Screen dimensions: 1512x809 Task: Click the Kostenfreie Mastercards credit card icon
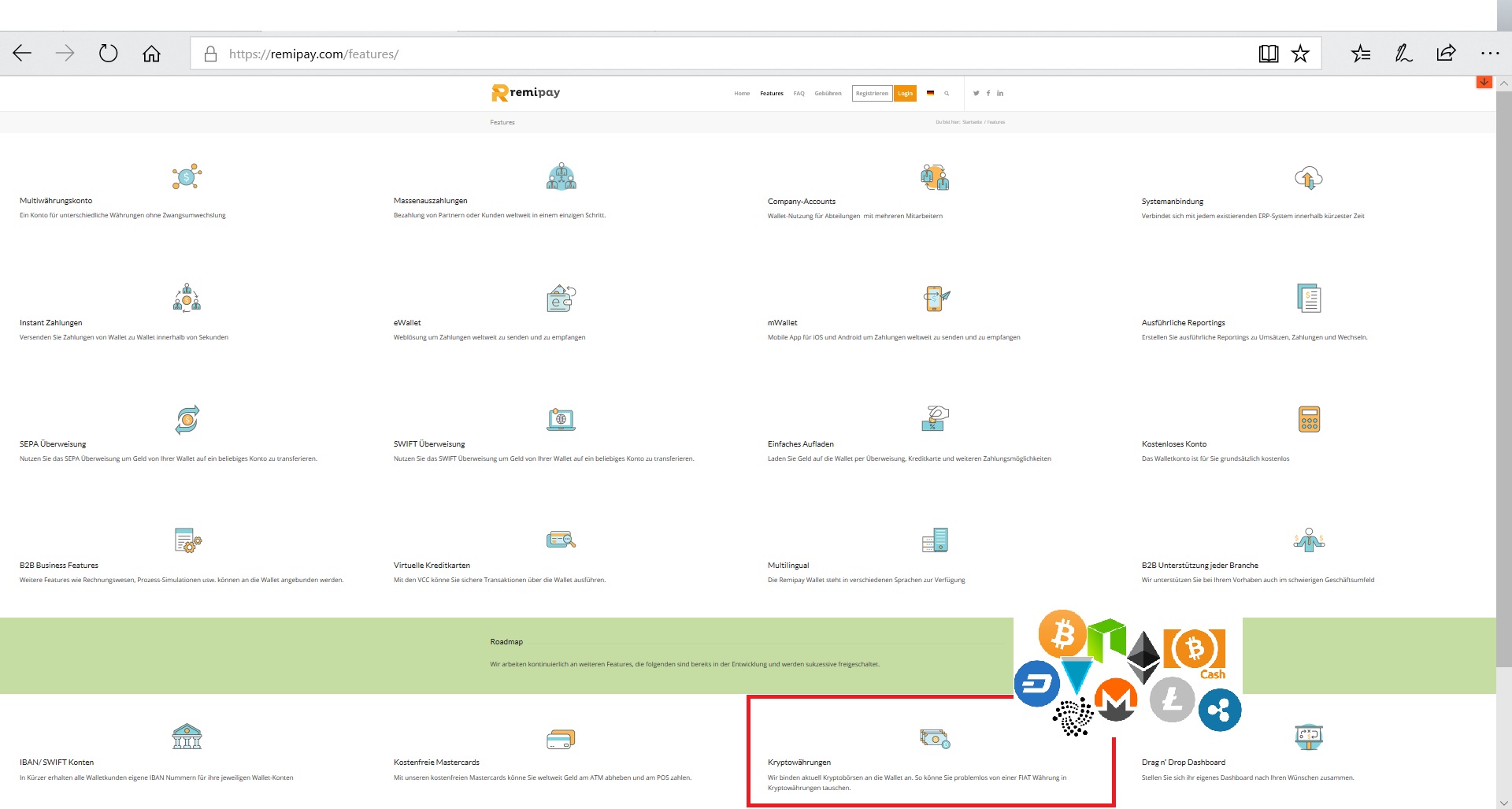click(560, 738)
